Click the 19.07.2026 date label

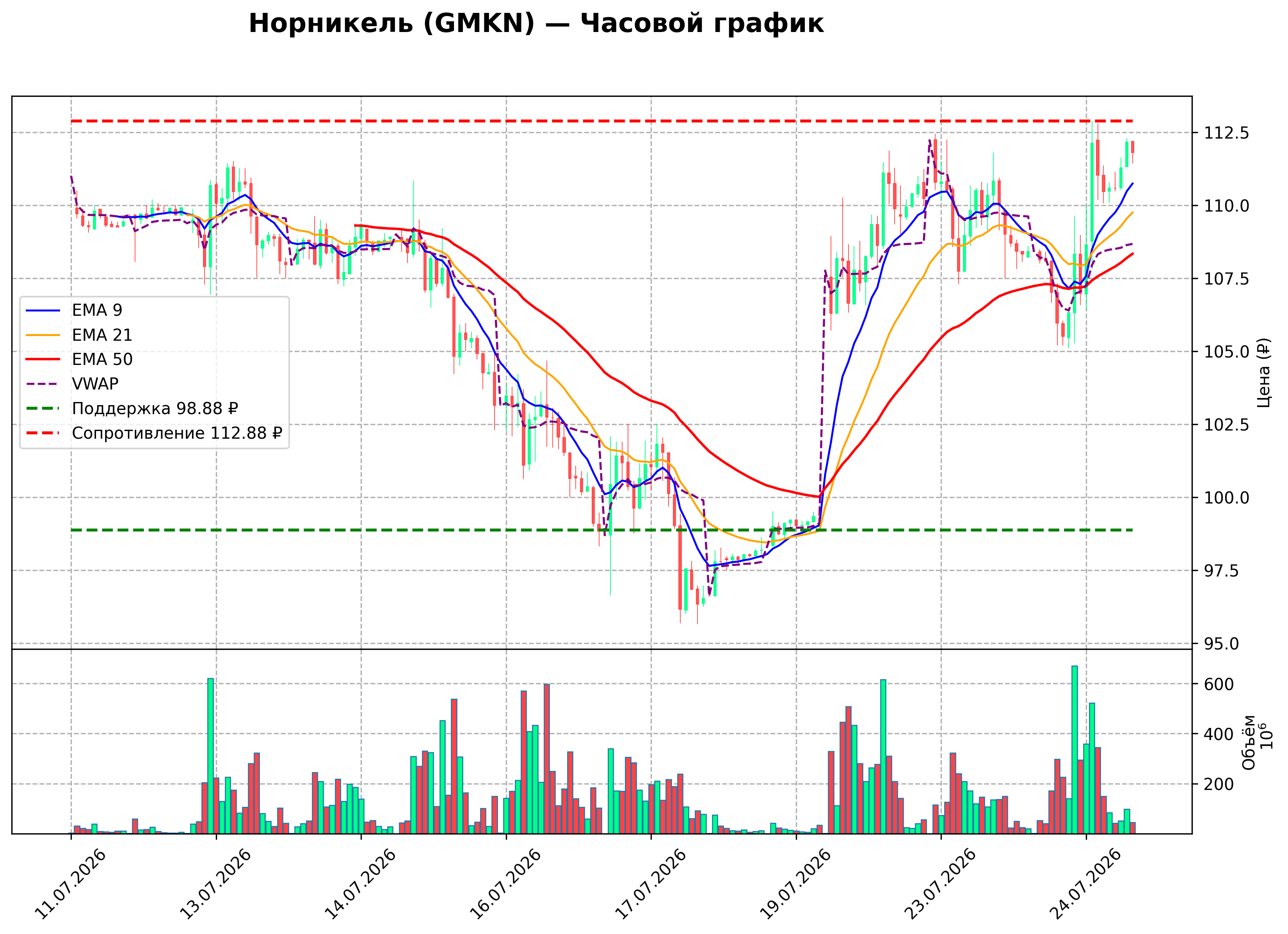pos(795,884)
